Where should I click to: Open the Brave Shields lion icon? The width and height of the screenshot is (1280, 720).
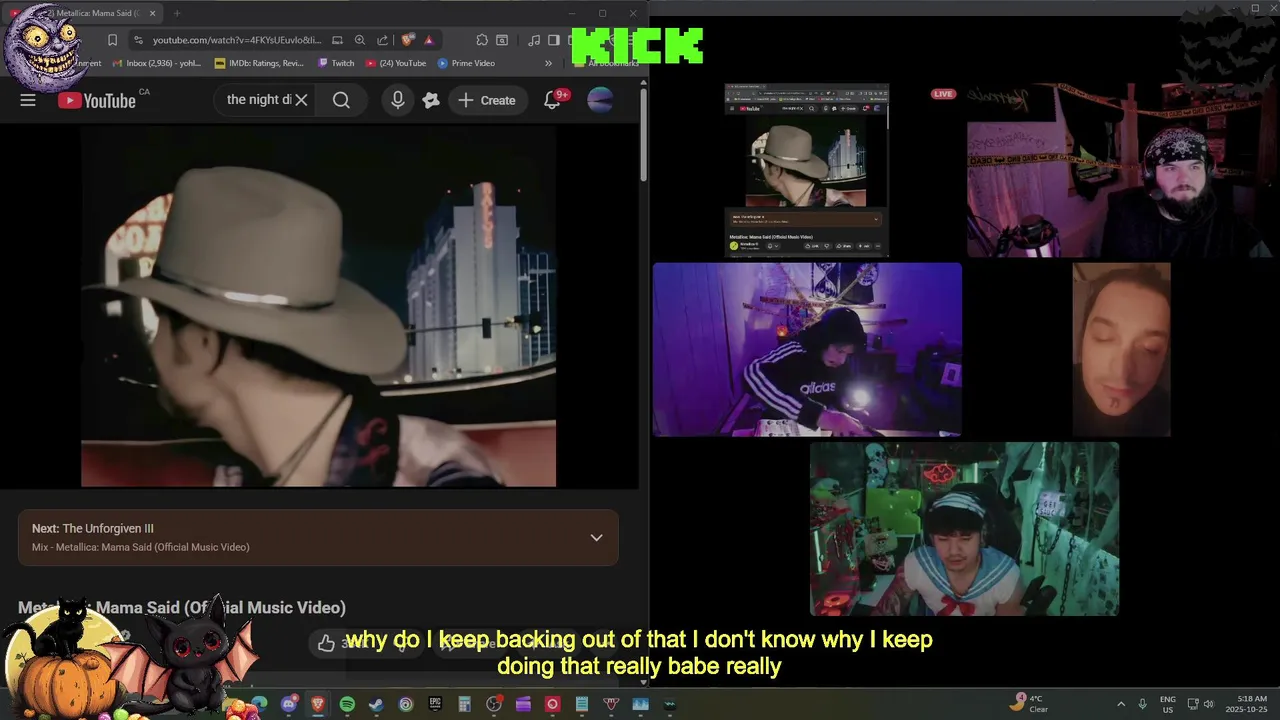click(407, 40)
